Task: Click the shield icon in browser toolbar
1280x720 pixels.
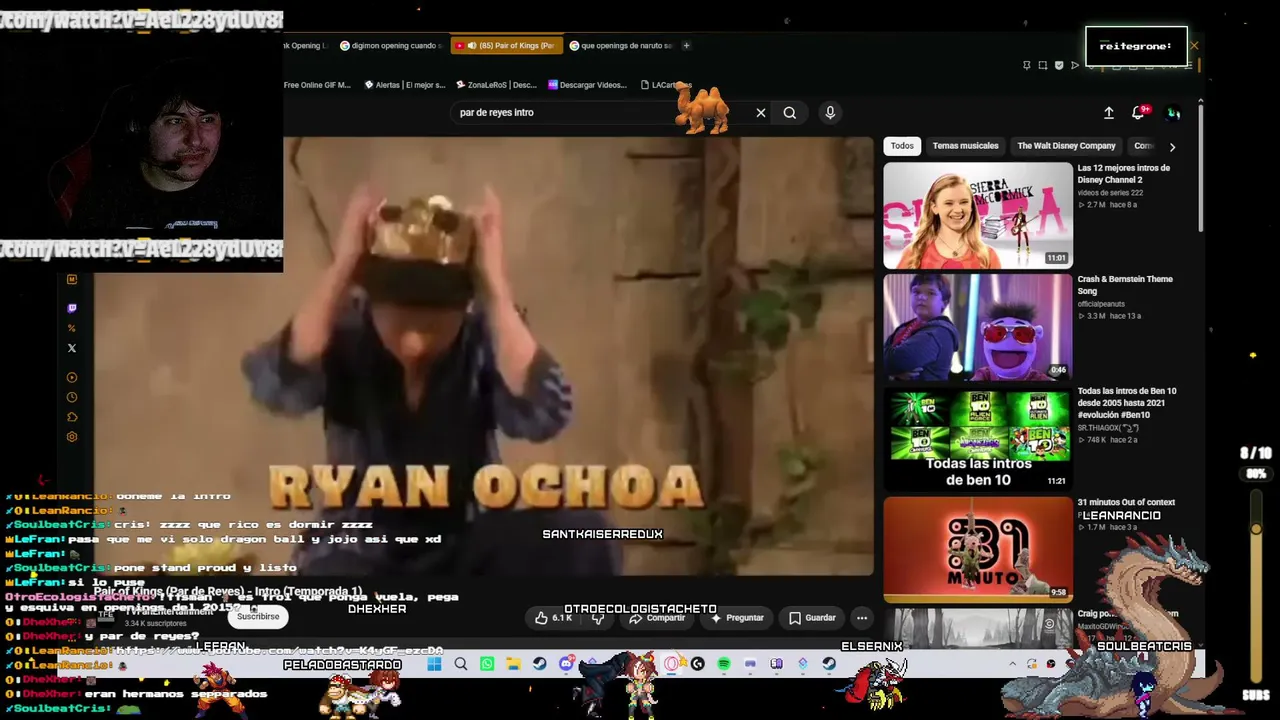Action: [1059, 66]
